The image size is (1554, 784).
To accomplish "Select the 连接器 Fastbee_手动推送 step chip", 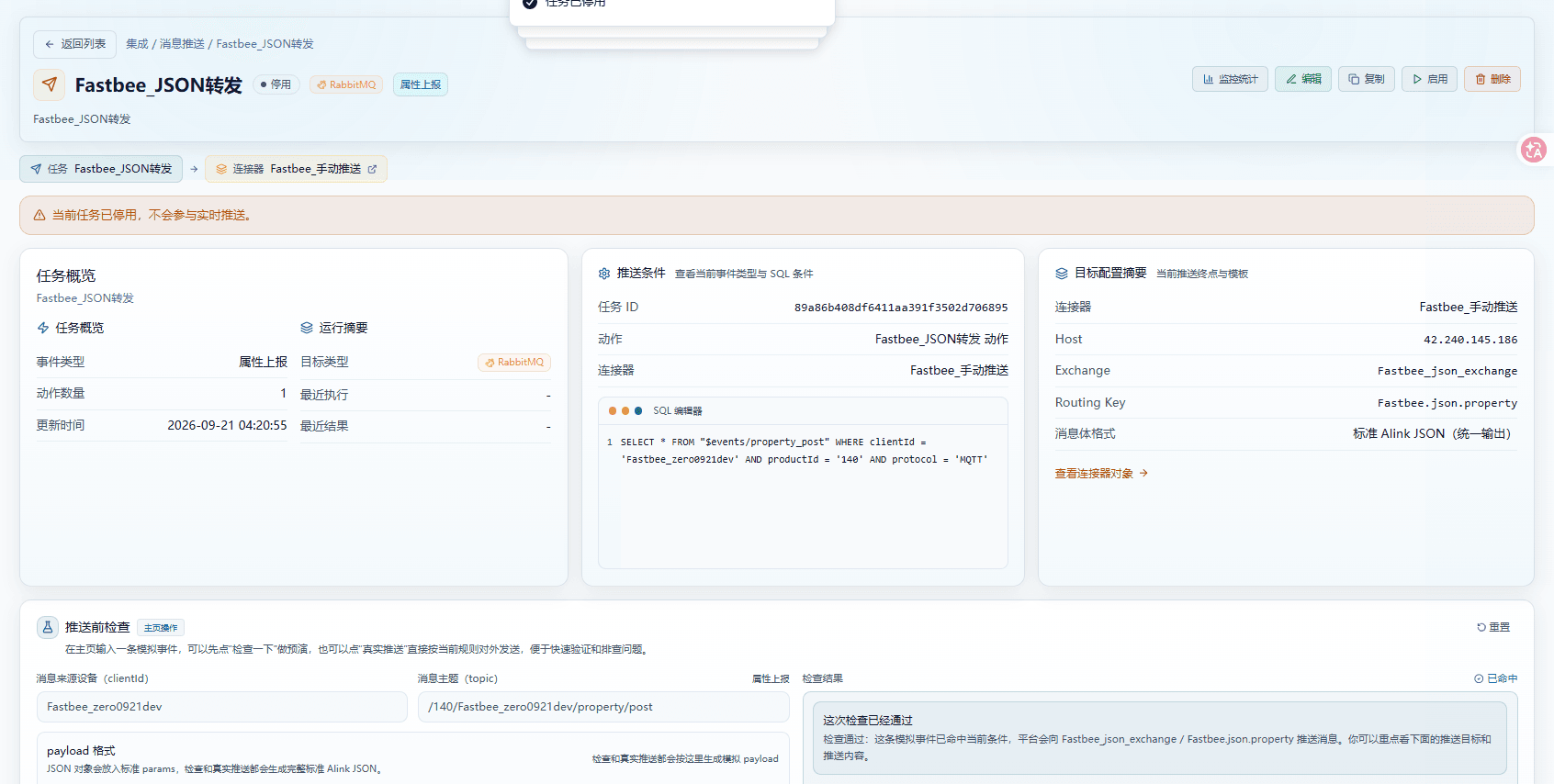I will [x=296, y=169].
